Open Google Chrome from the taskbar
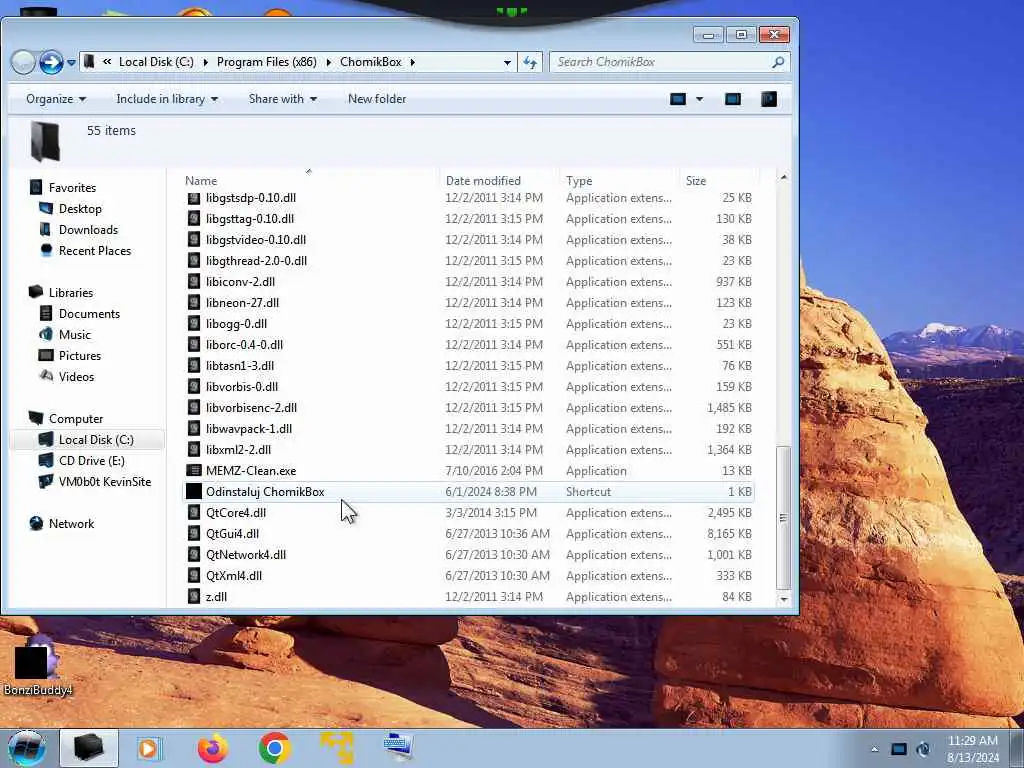Screen dimensions: 1024x768 coord(274,748)
